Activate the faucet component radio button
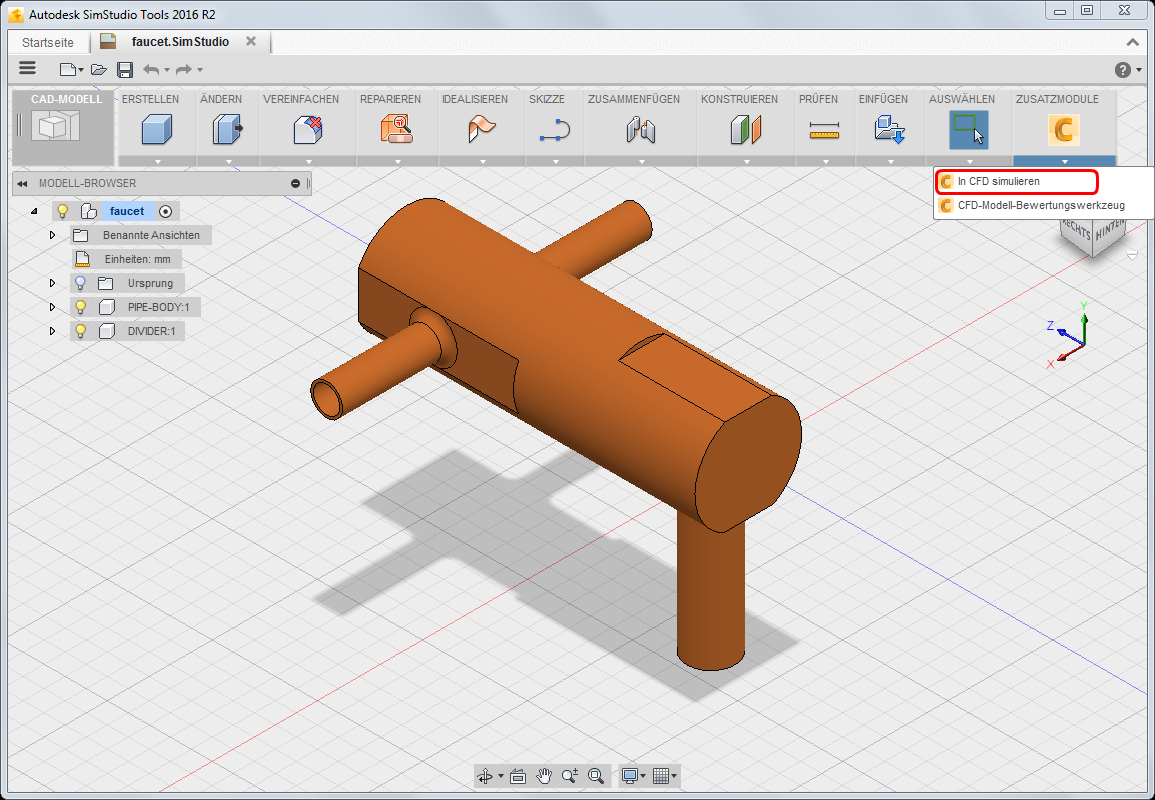The height and width of the screenshot is (800, 1155). tap(166, 211)
